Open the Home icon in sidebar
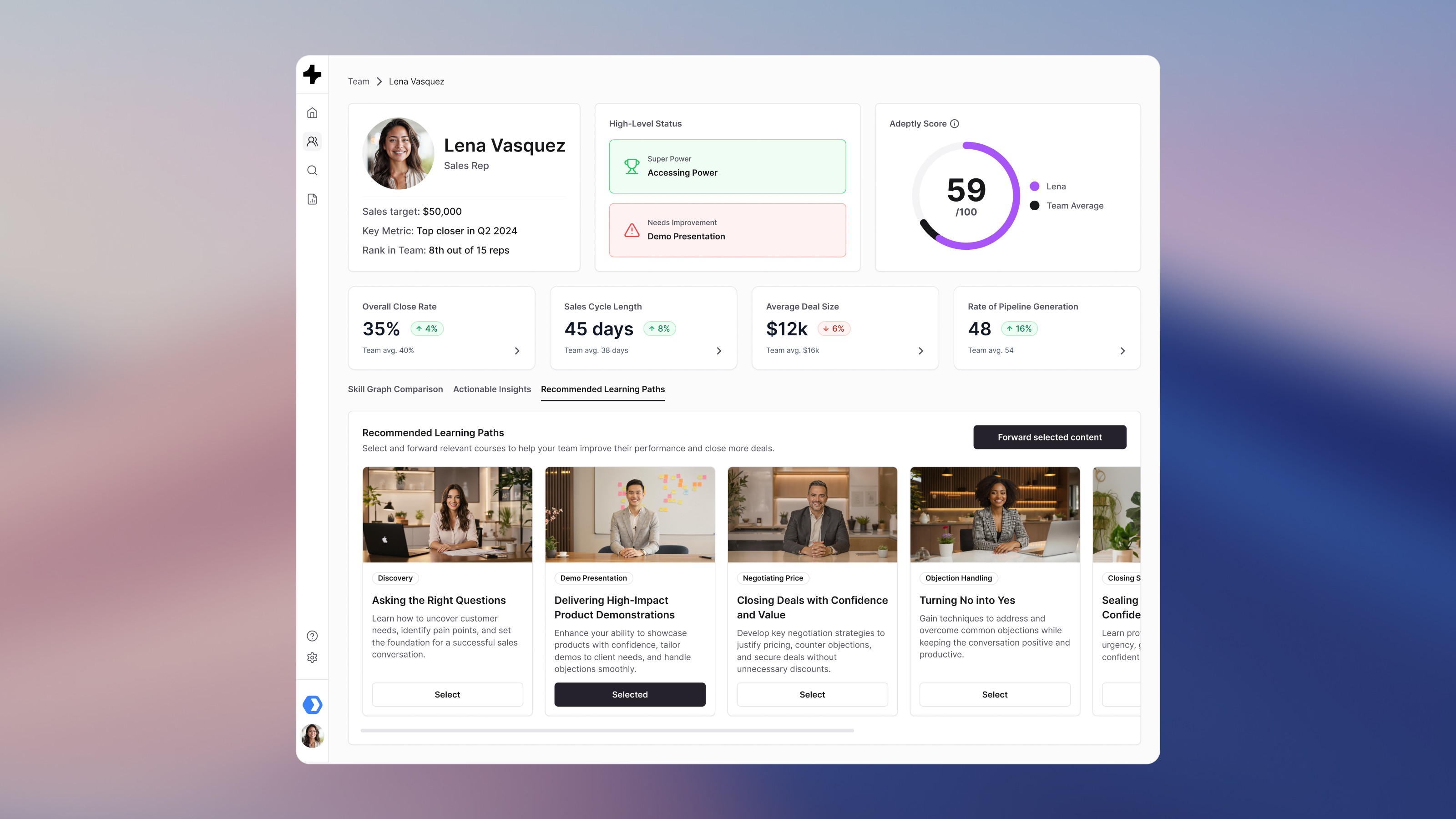The width and height of the screenshot is (1456, 819). click(x=312, y=113)
